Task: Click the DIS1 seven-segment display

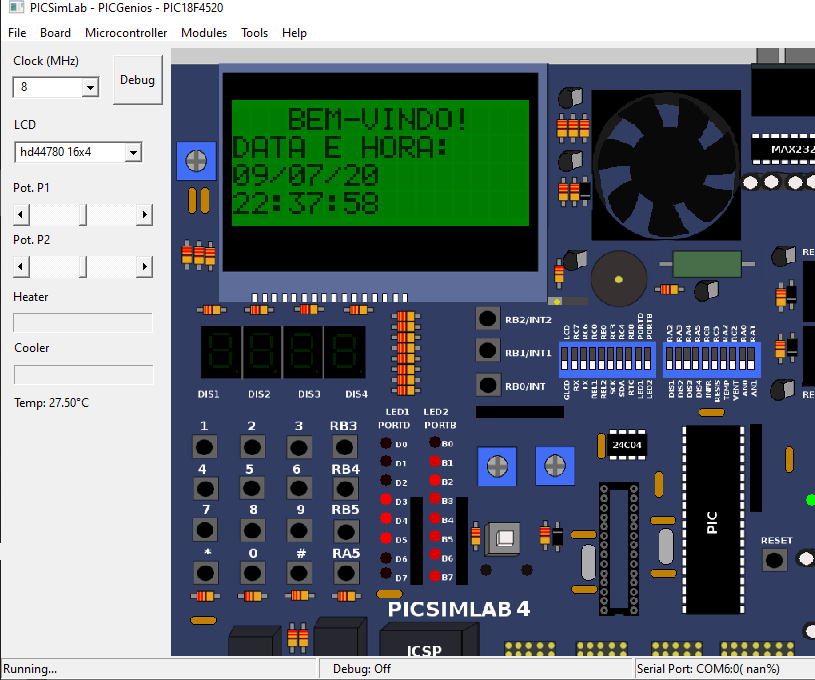Action: pos(220,352)
